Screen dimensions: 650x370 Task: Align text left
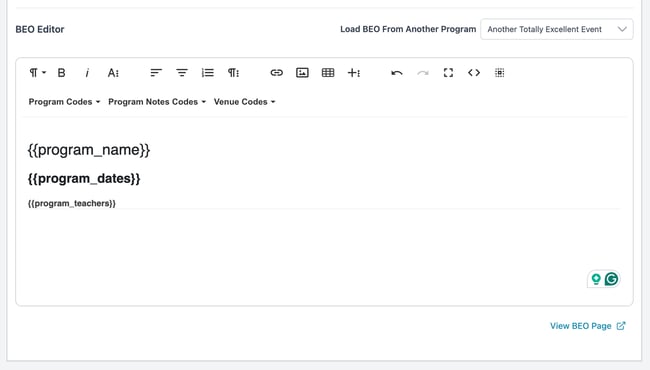(156, 73)
